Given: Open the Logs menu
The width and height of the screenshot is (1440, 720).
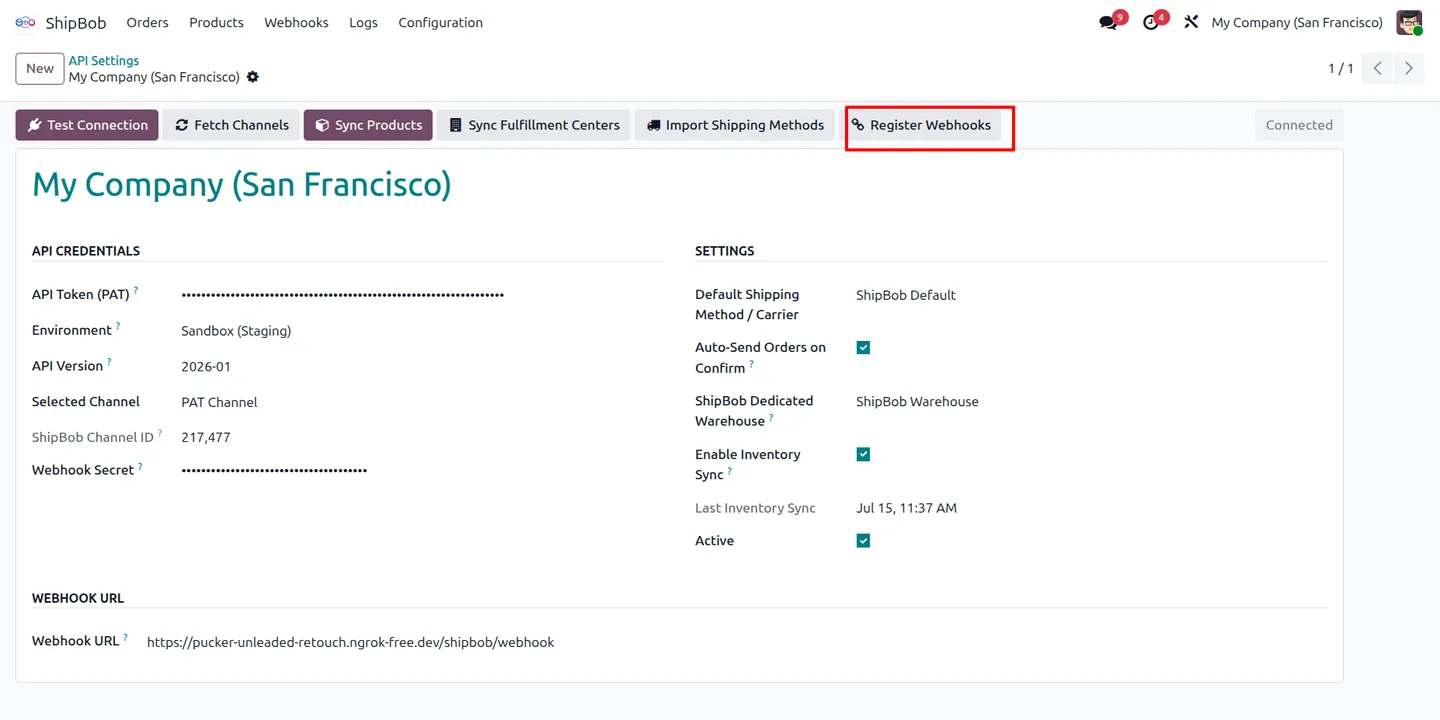Looking at the screenshot, I should pos(363,22).
